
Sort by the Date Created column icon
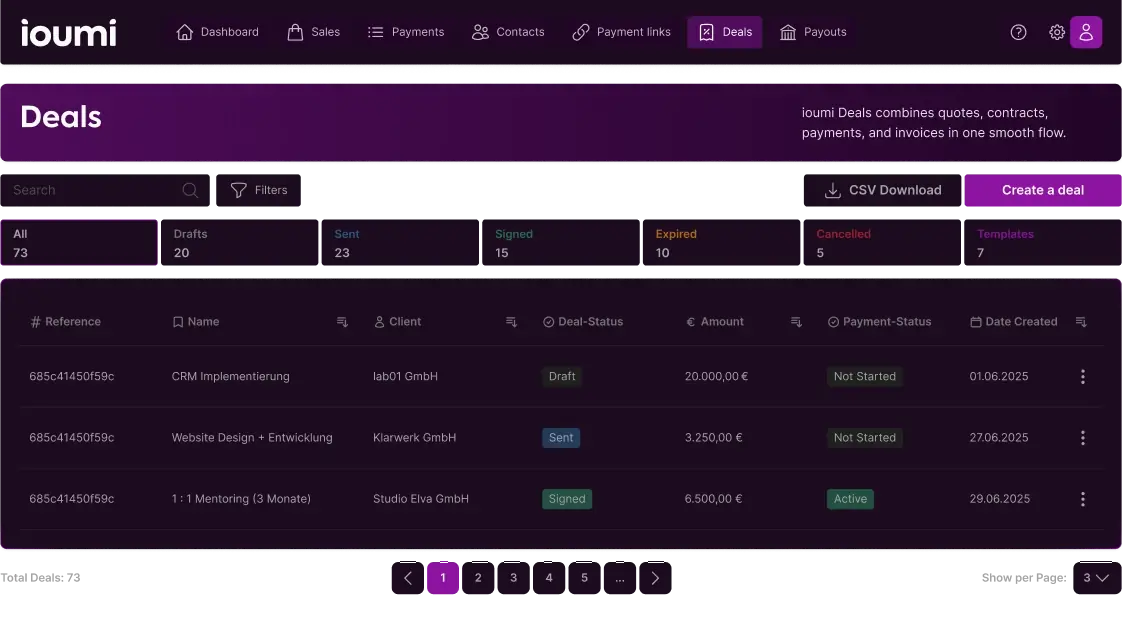[1080, 322]
